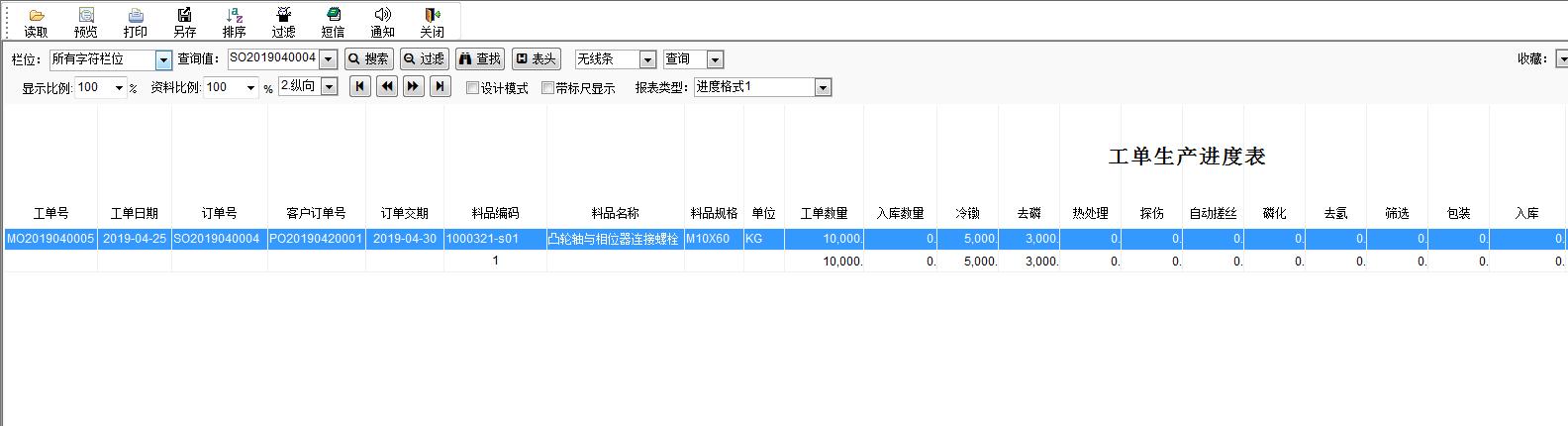This screenshot has height=426, width=1568.
Task: Click the 工单号 column header
Action: [x=50, y=213]
